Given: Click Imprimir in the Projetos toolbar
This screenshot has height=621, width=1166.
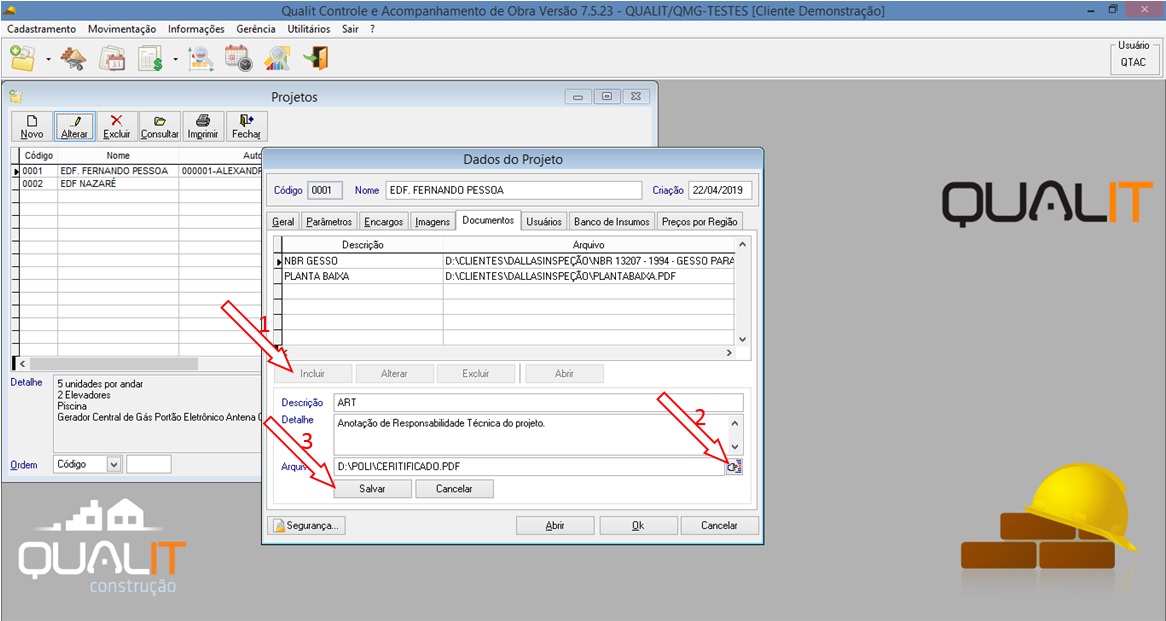Looking at the screenshot, I should point(203,126).
